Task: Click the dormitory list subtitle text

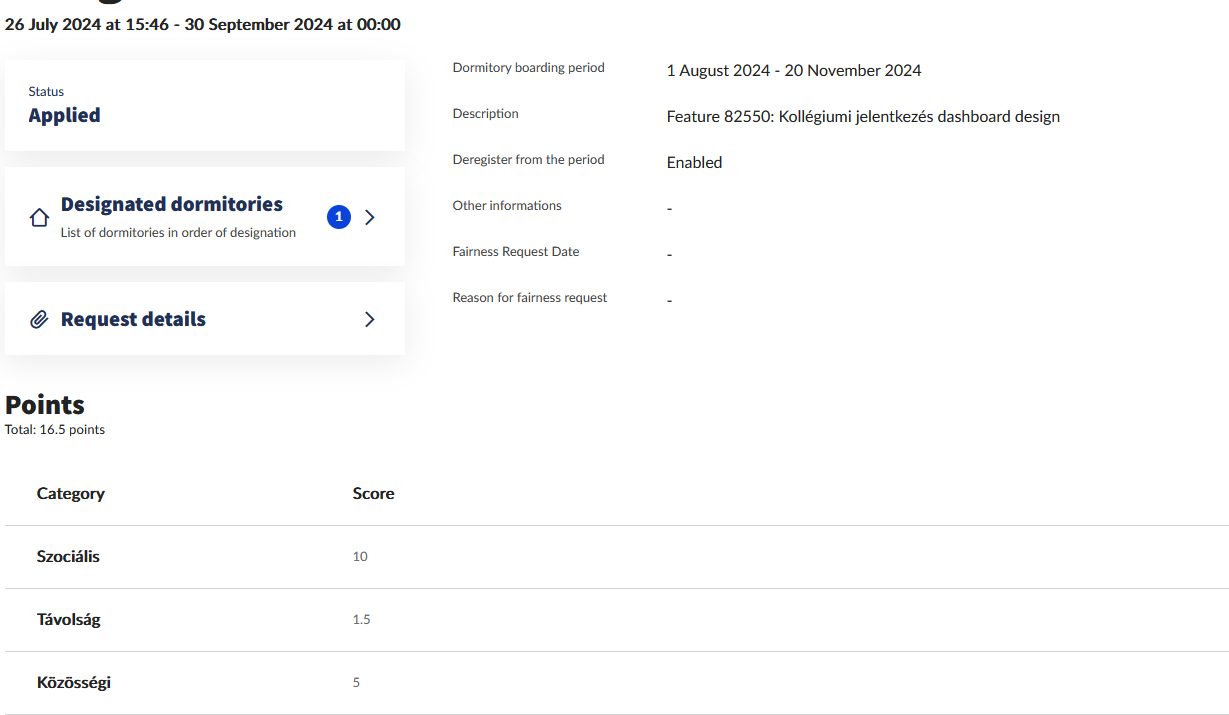Action: pyautogui.click(x=178, y=233)
